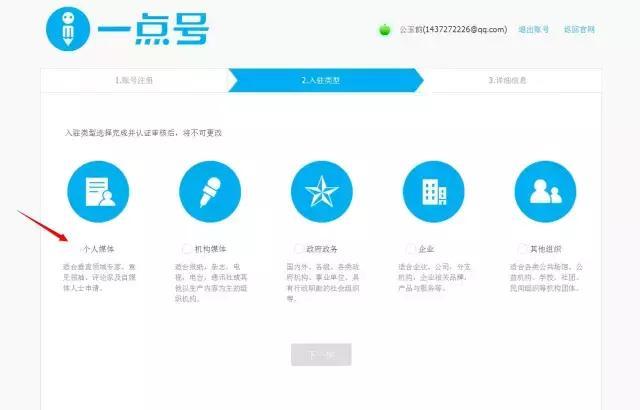Click the 企业 description paragraph
This screenshot has width=640, height=410.
tap(435, 277)
